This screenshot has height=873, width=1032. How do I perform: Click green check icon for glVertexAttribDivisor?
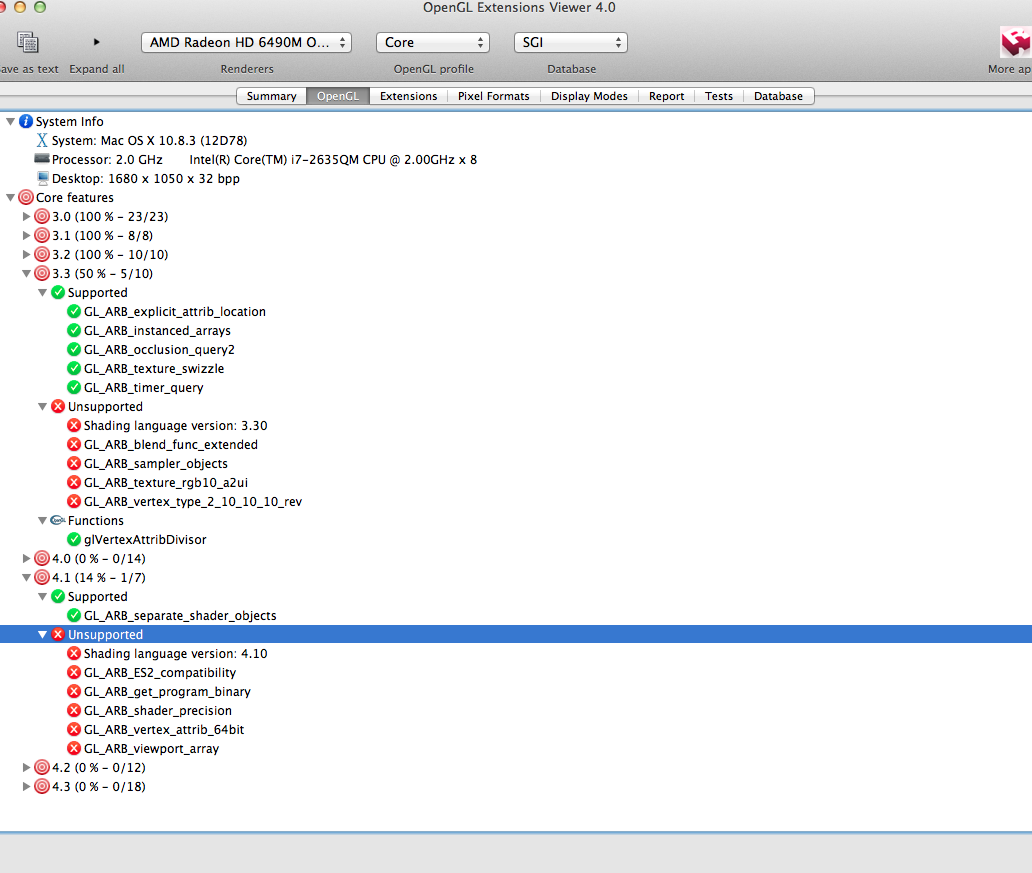click(74, 539)
